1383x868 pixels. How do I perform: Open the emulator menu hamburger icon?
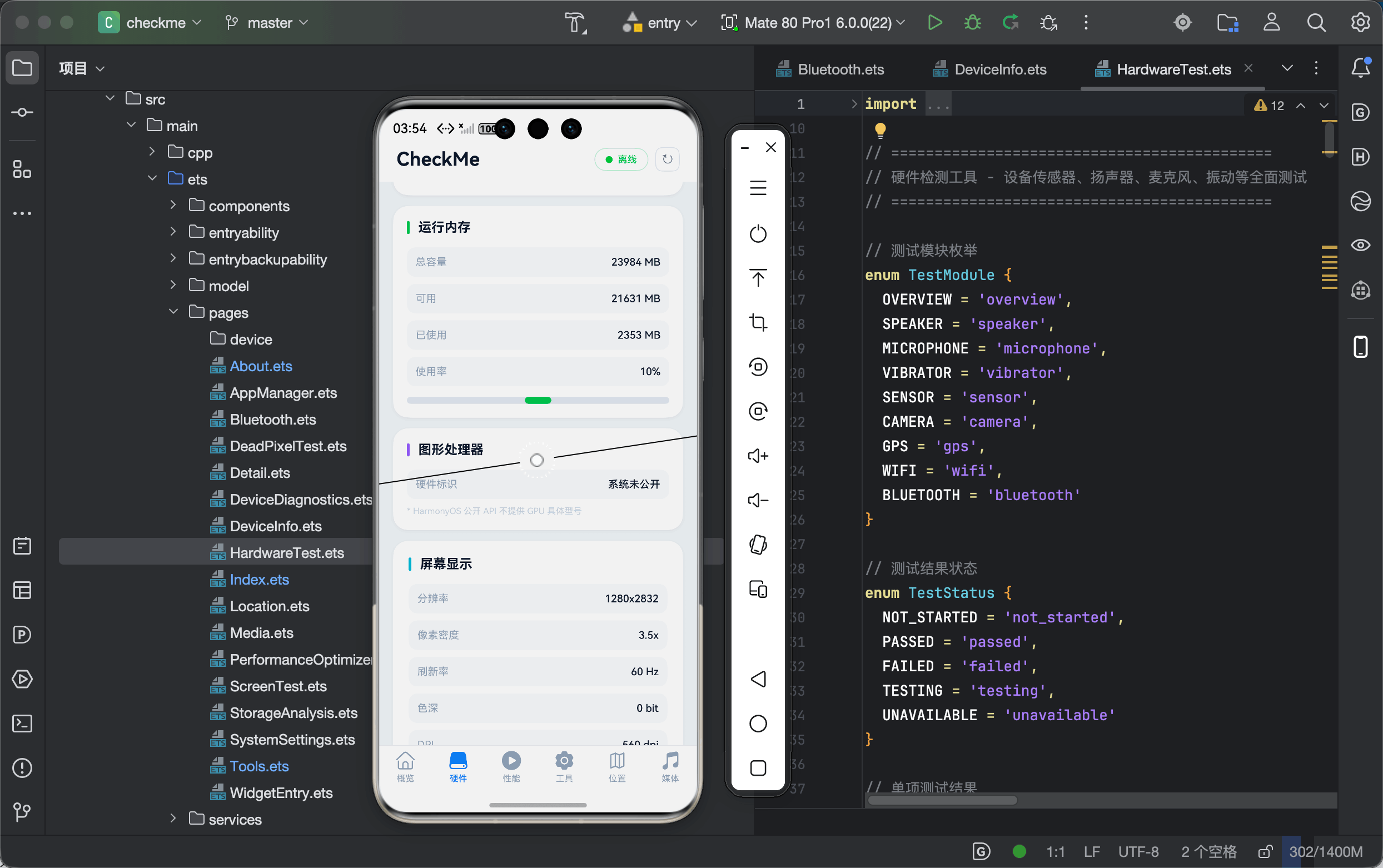pos(758,188)
